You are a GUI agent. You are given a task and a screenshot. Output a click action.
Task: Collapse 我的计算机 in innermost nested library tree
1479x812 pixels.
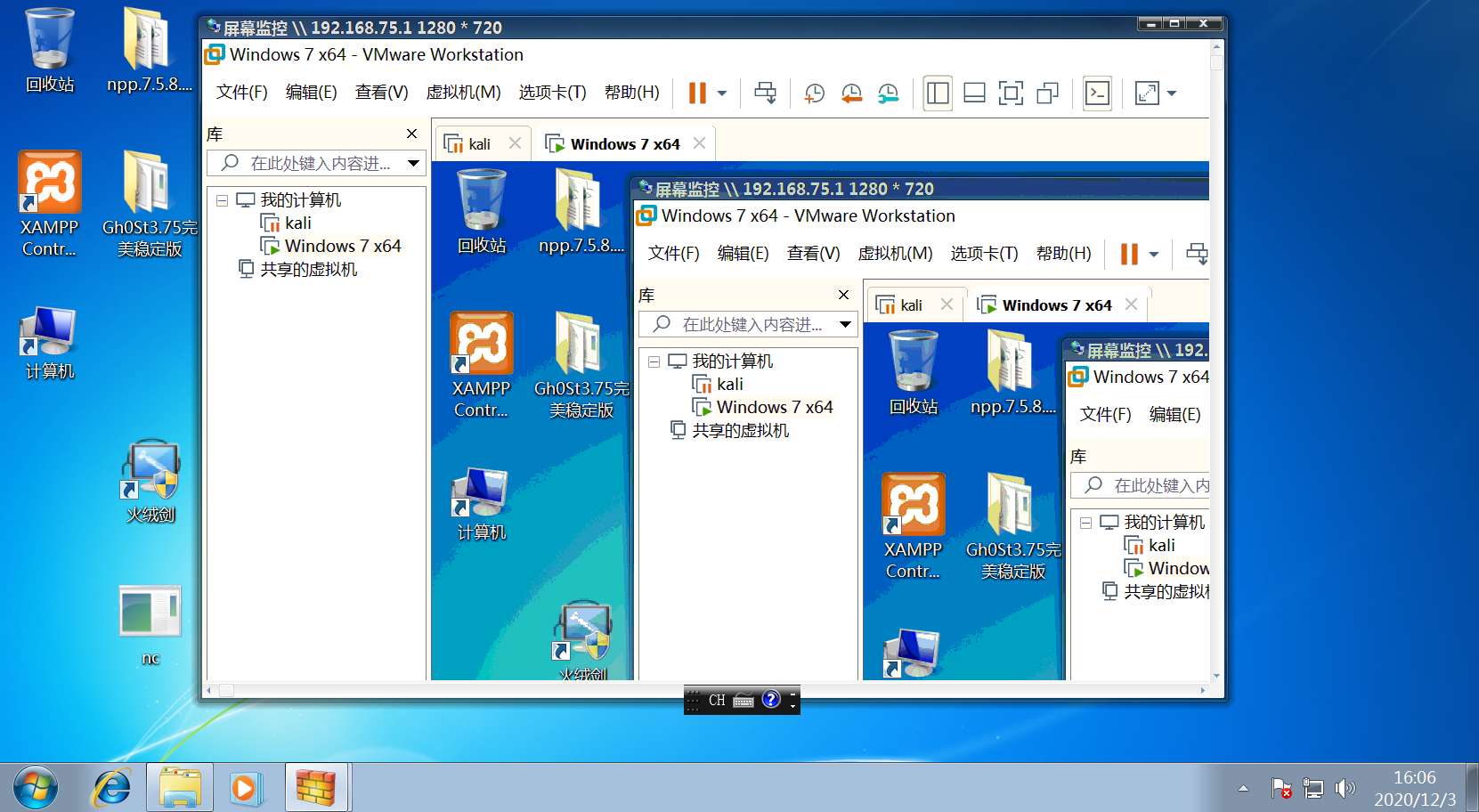(1085, 523)
